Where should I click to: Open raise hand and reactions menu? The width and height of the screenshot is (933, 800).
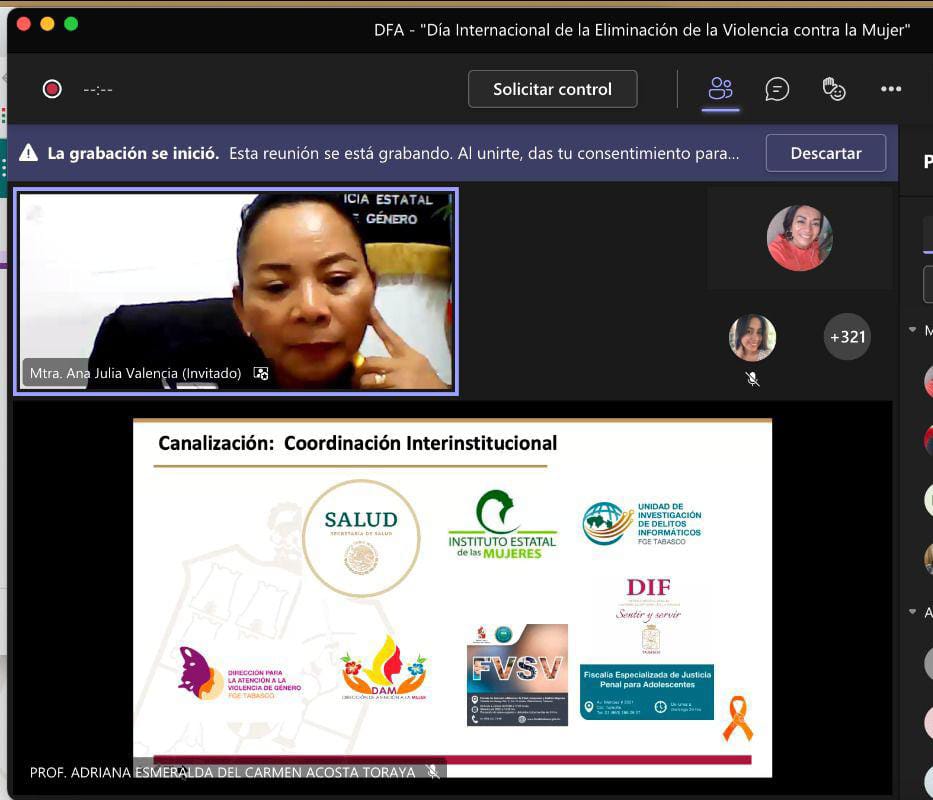[834, 89]
